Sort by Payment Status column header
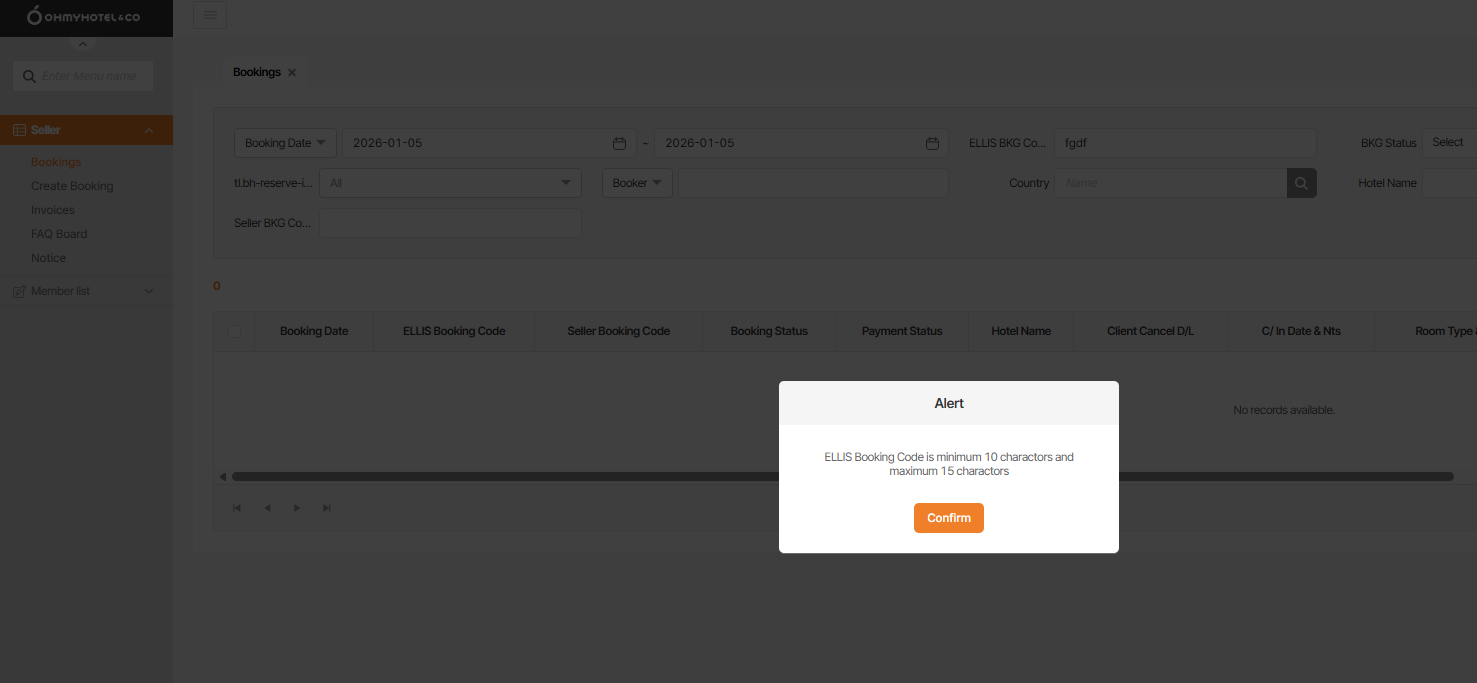1477x683 pixels. point(902,331)
